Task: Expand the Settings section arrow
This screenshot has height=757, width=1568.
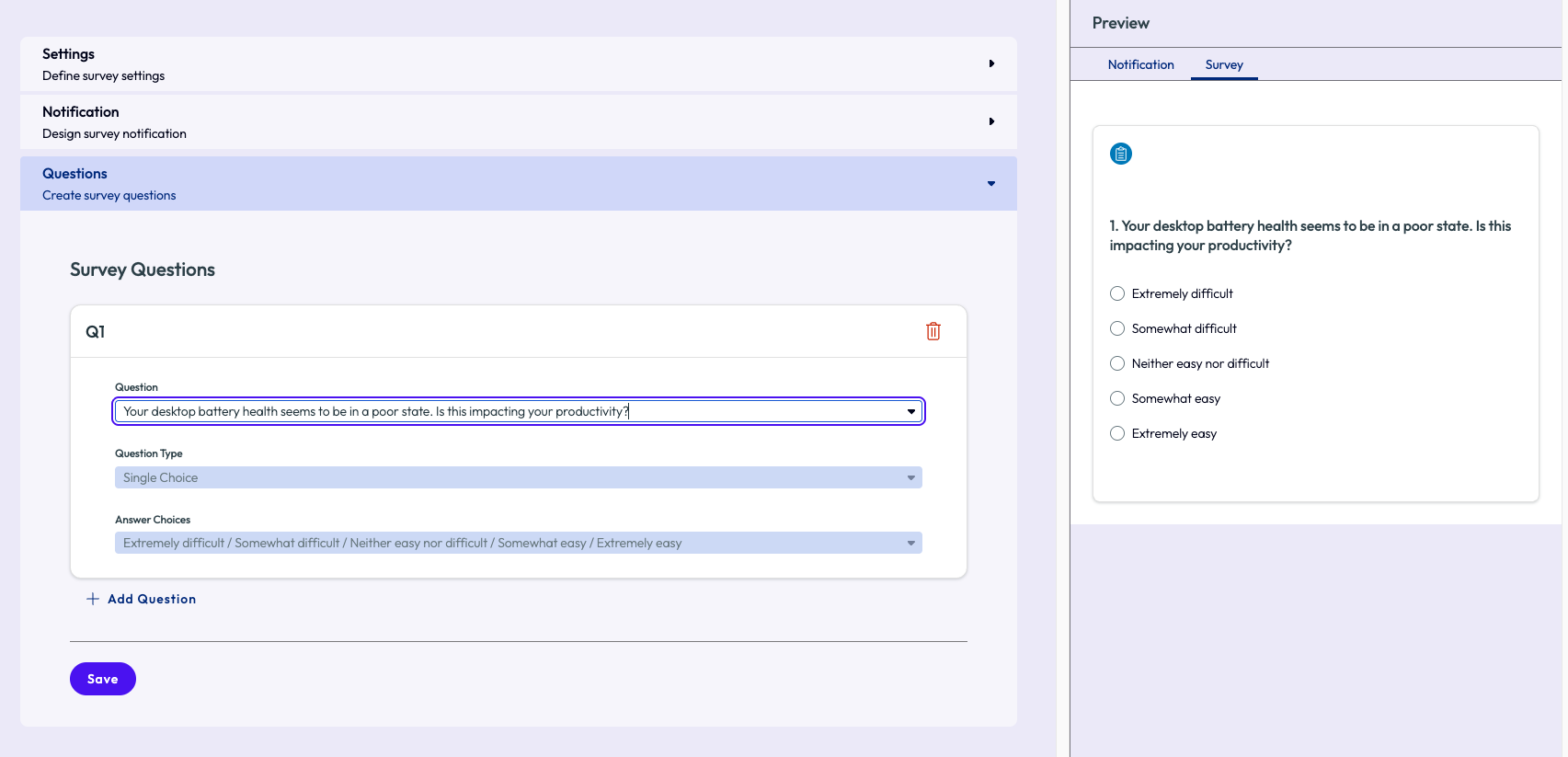Action: (x=991, y=63)
